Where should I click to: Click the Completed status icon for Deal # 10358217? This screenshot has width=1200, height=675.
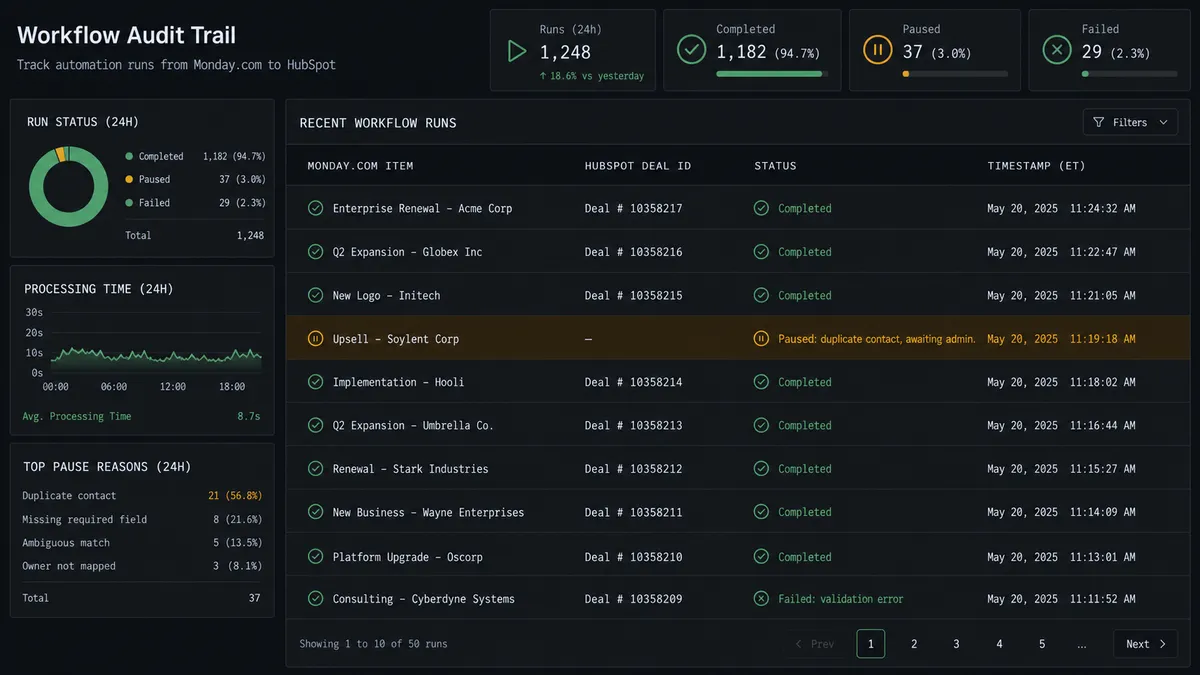tap(761, 208)
